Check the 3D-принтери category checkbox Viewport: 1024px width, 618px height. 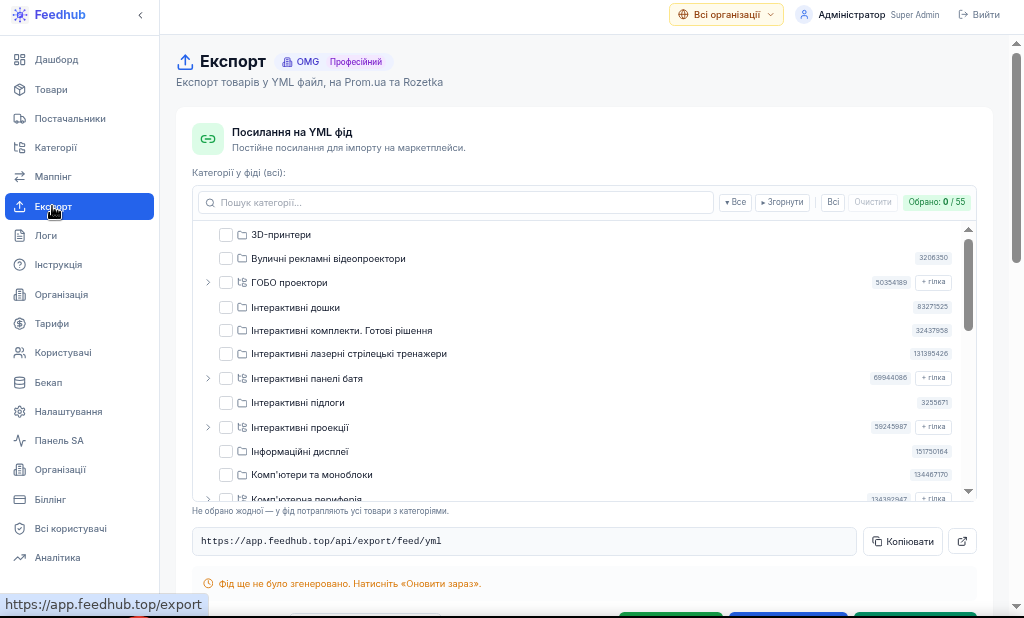(226, 235)
